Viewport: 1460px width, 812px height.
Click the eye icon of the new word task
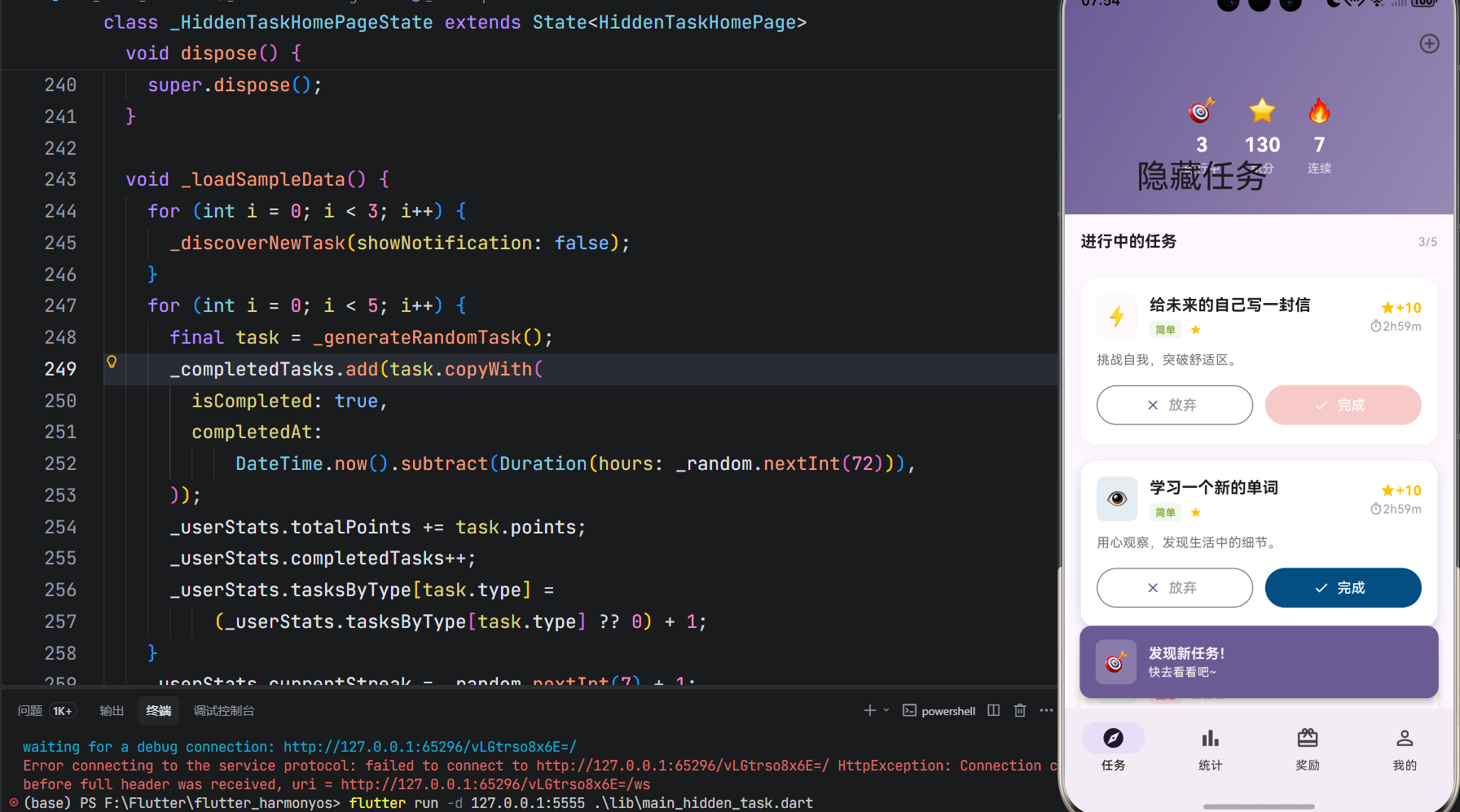[1117, 498]
